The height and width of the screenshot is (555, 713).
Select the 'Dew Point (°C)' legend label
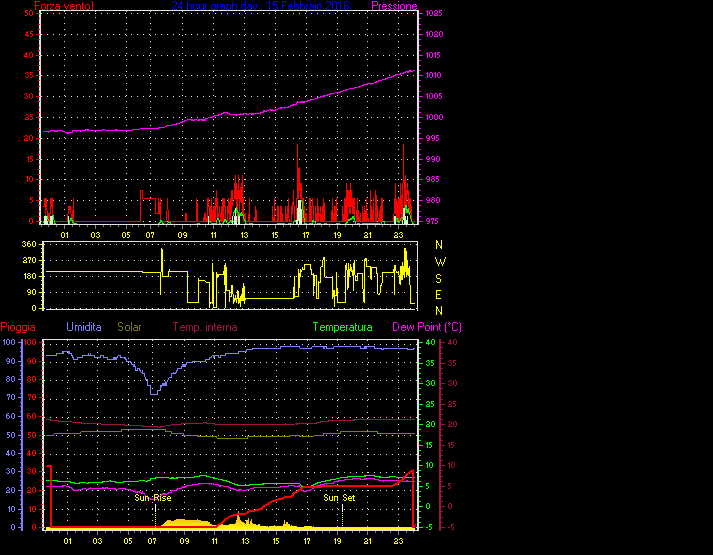click(427, 327)
